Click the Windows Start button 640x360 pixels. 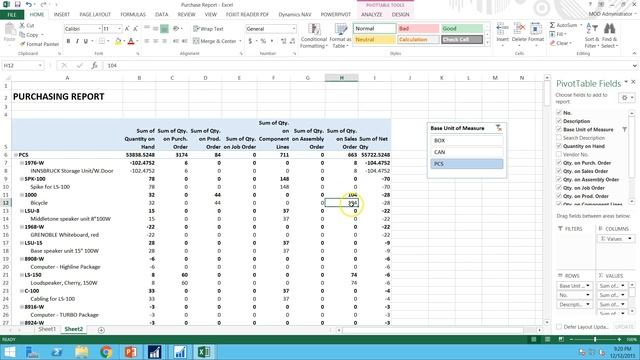pos(10,352)
